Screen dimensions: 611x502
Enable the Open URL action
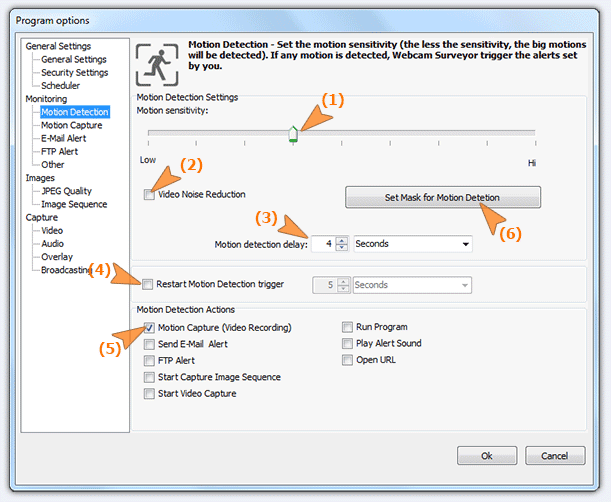click(x=347, y=360)
